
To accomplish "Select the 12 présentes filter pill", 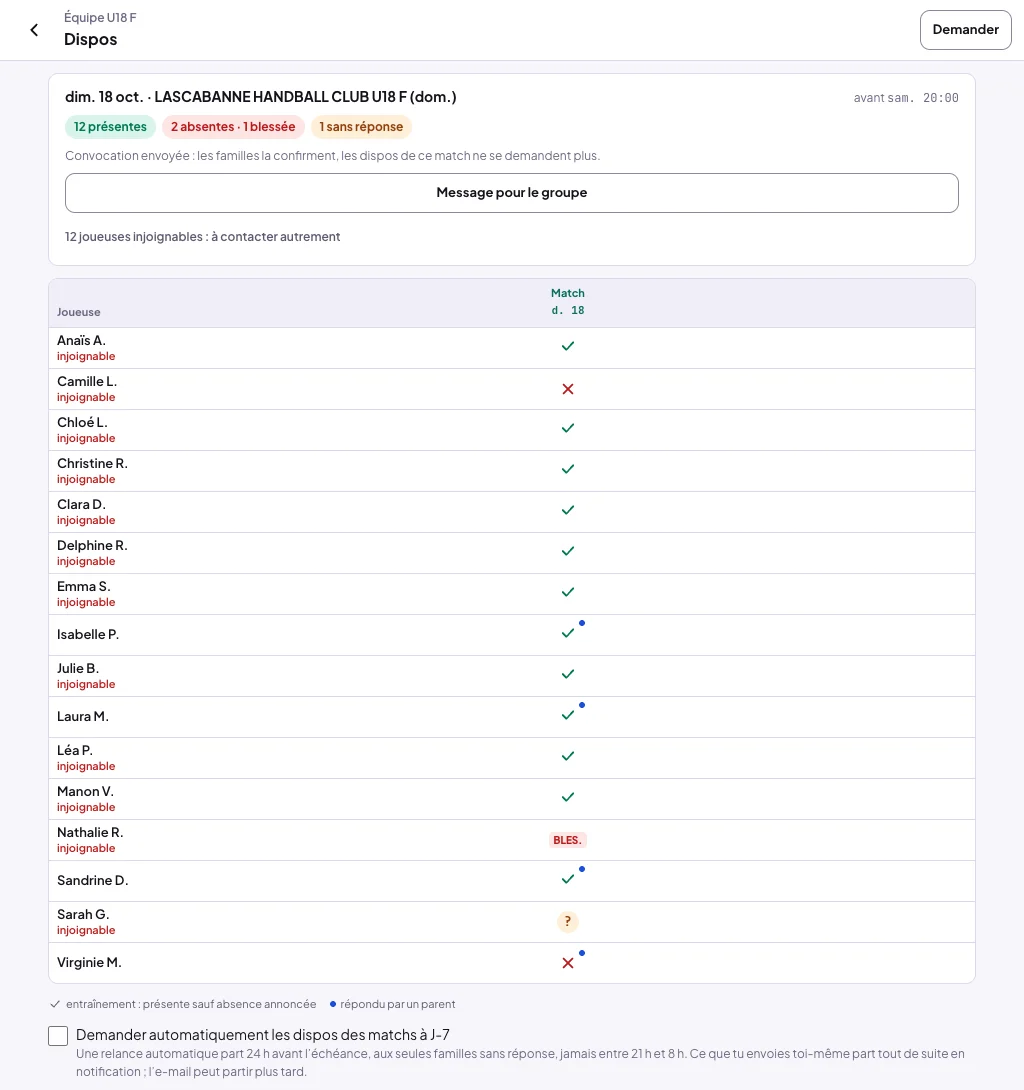I will (x=110, y=127).
